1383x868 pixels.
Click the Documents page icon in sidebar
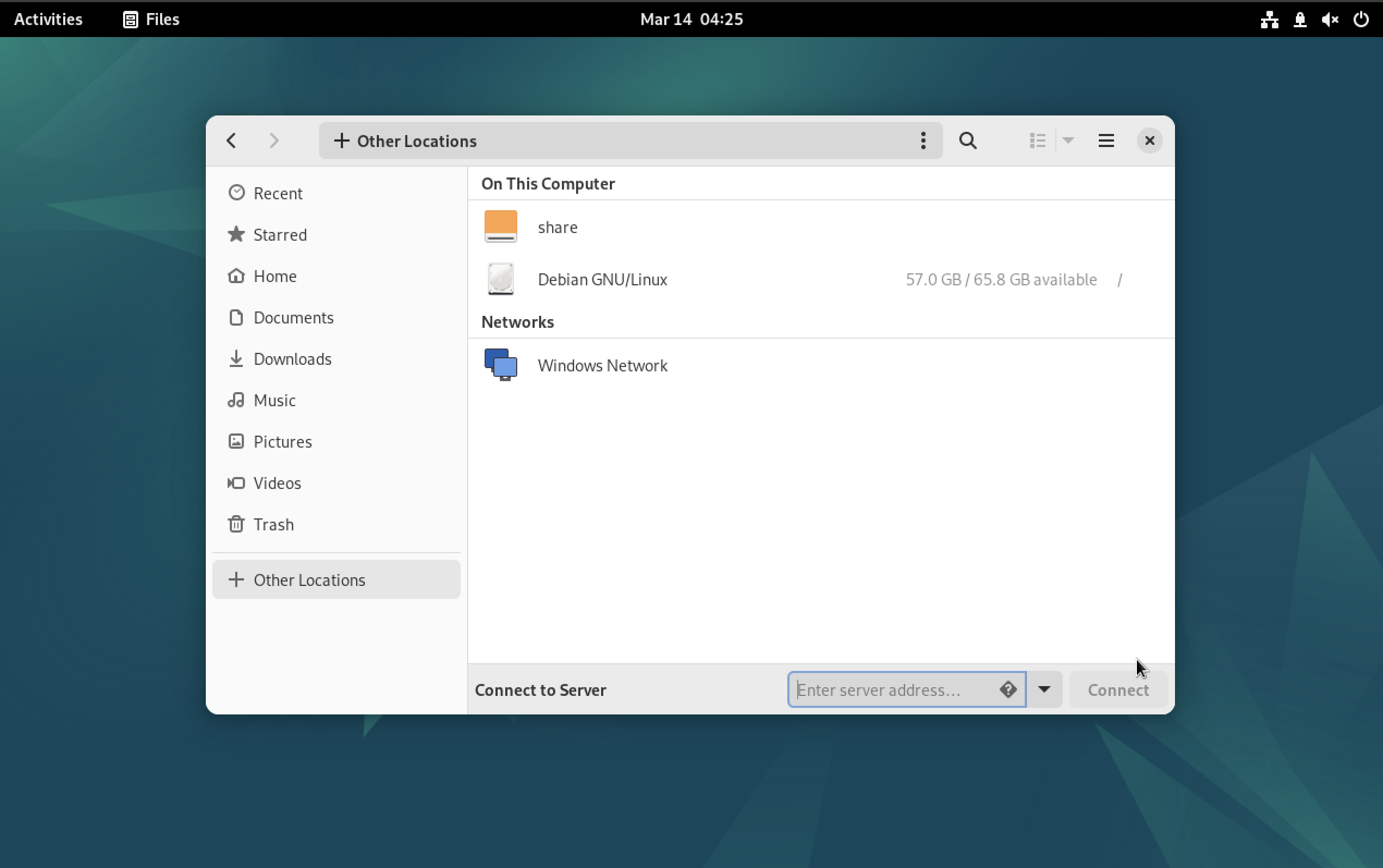coord(236,317)
